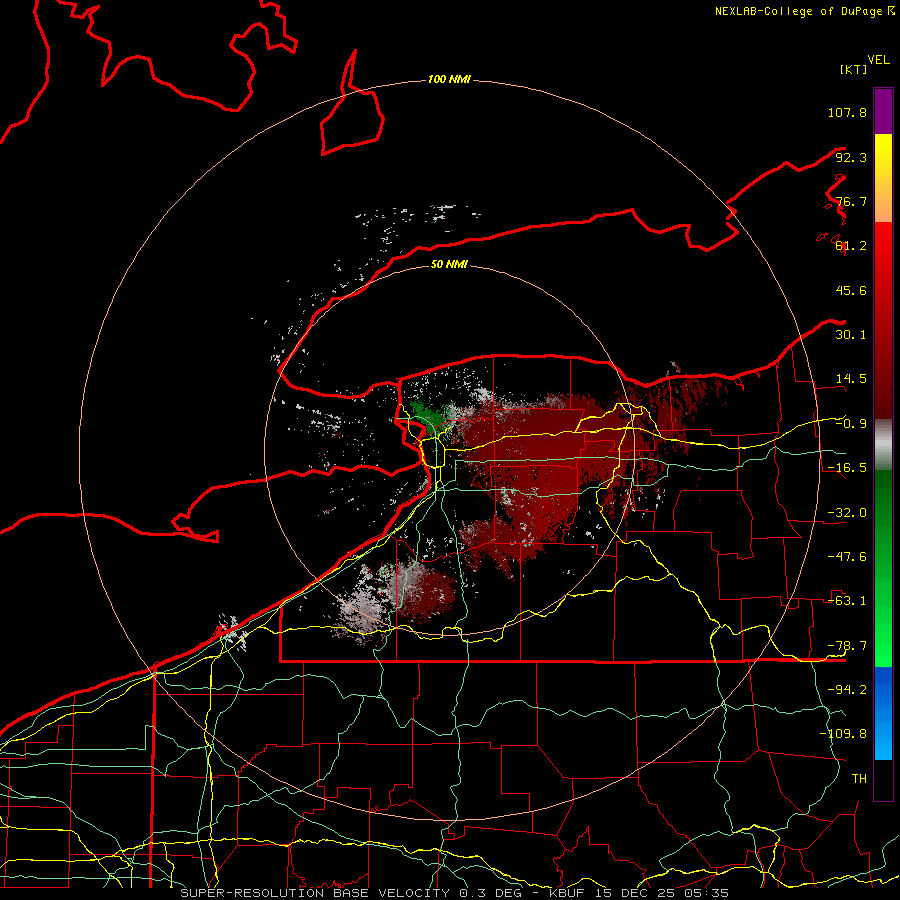This screenshot has height=900, width=900.
Task: Click the 30.1 velocity scale value
Action: [x=851, y=335]
